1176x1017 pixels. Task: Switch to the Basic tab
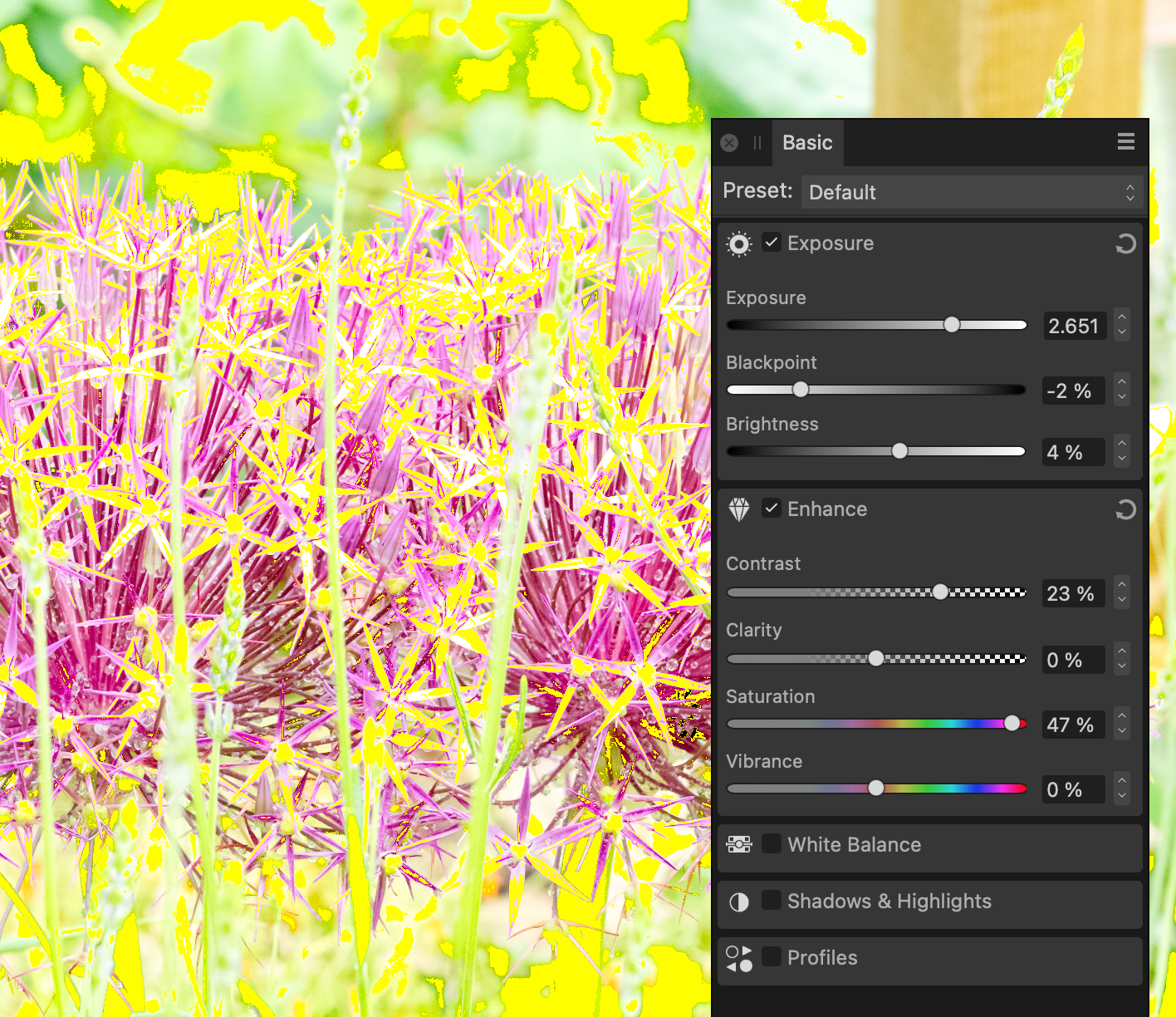click(x=807, y=143)
